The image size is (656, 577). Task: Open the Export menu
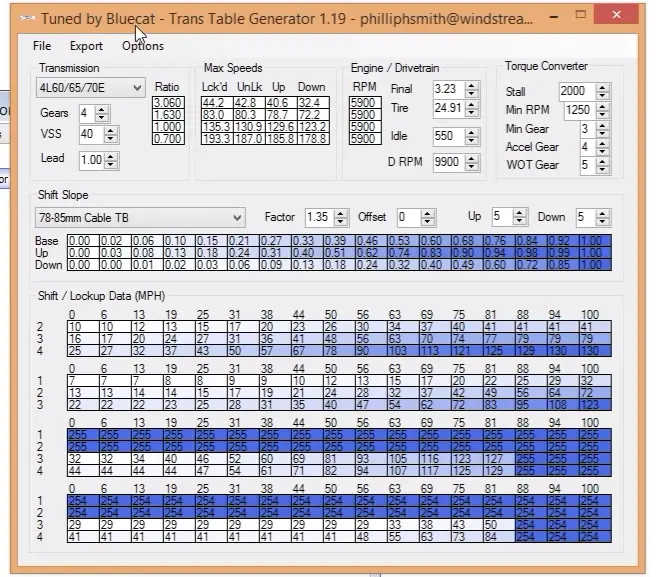click(86, 46)
